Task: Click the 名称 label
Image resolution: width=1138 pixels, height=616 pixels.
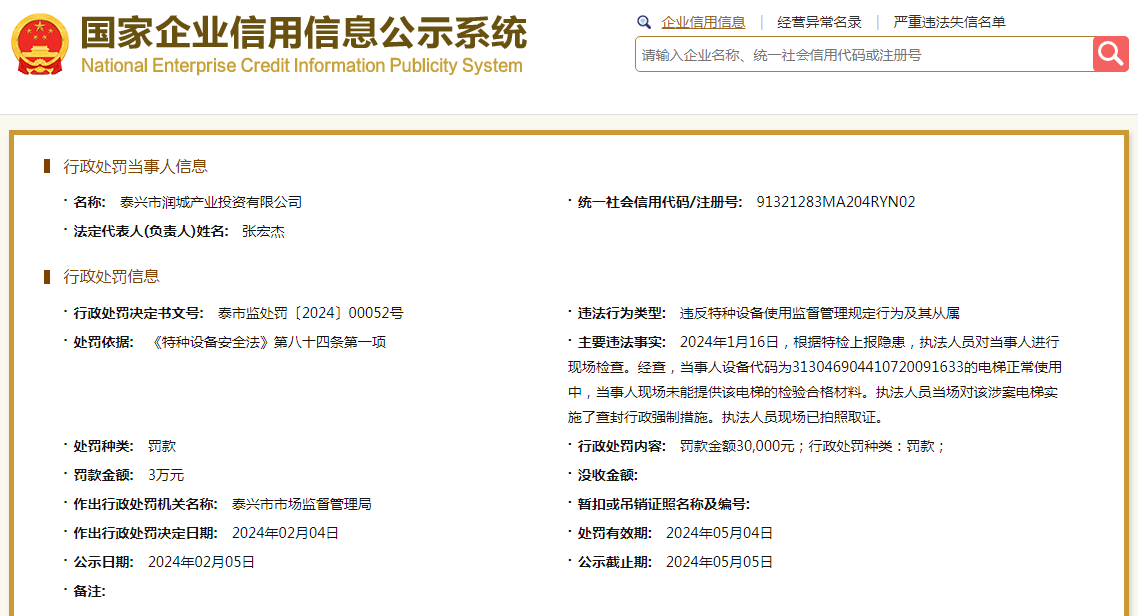Action: pyautogui.click(x=90, y=202)
